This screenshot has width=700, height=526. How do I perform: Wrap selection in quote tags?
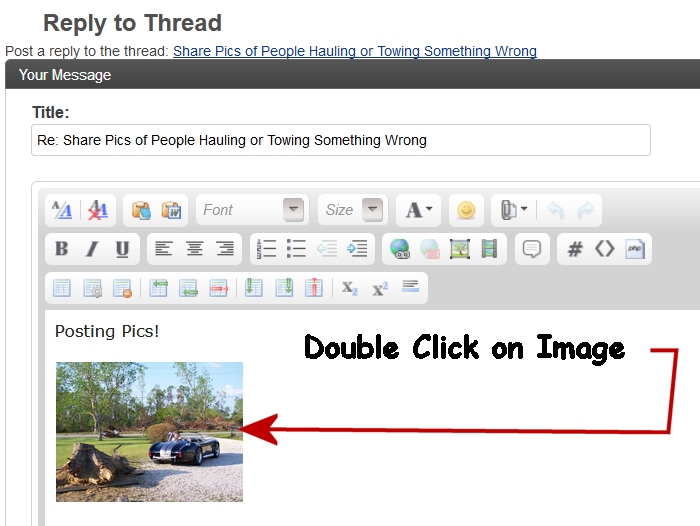(x=532, y=249)
